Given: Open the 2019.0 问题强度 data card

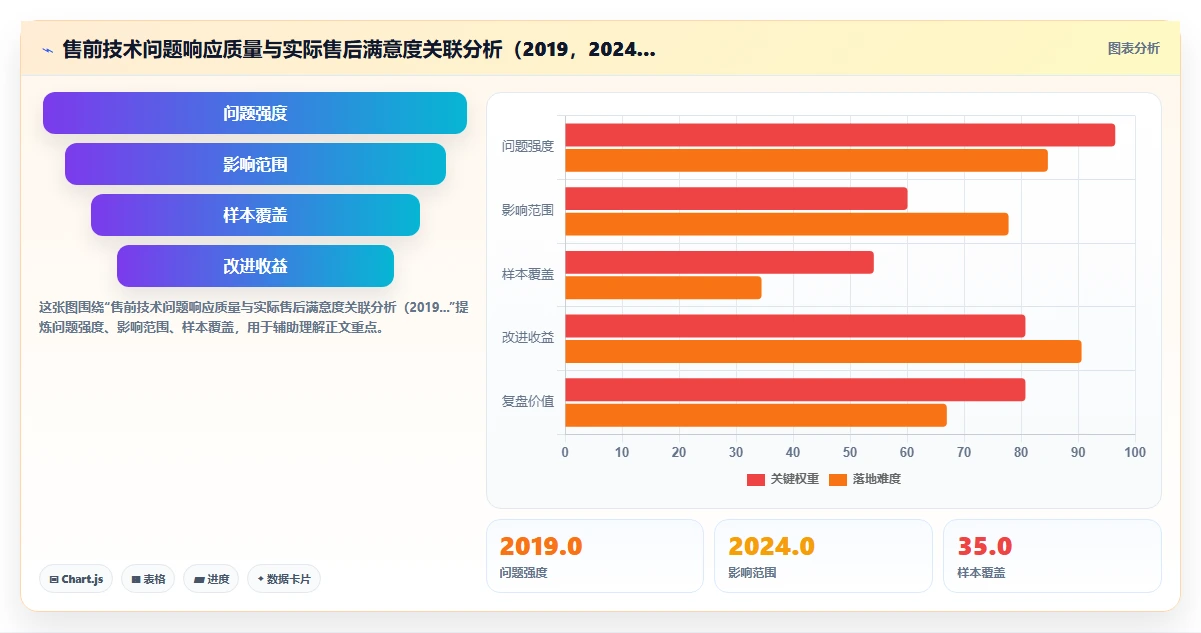Looking at the screenshot, I should pos(595,556).
